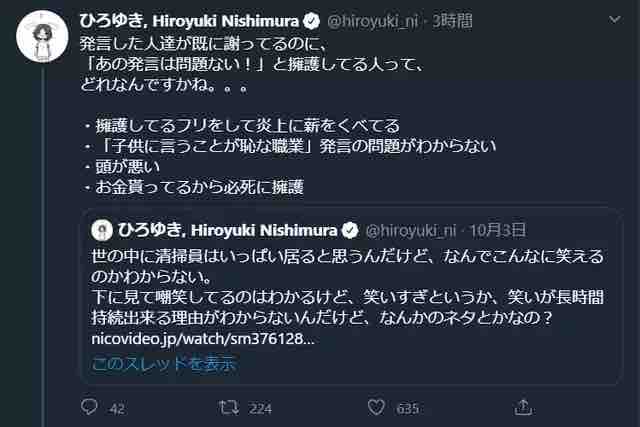Viewport: 640px width, 427px height.
Task: Click the reply speech bubble icon
Action: [x=90, y=406]
